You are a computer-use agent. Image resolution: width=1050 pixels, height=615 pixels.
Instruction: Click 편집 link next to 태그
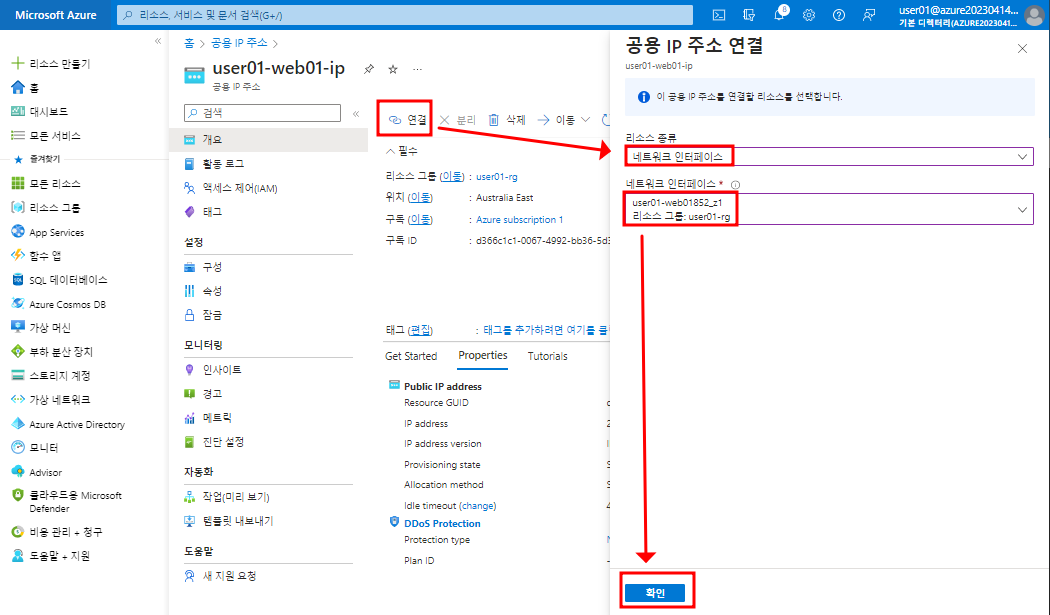click(x=421, y=330)
